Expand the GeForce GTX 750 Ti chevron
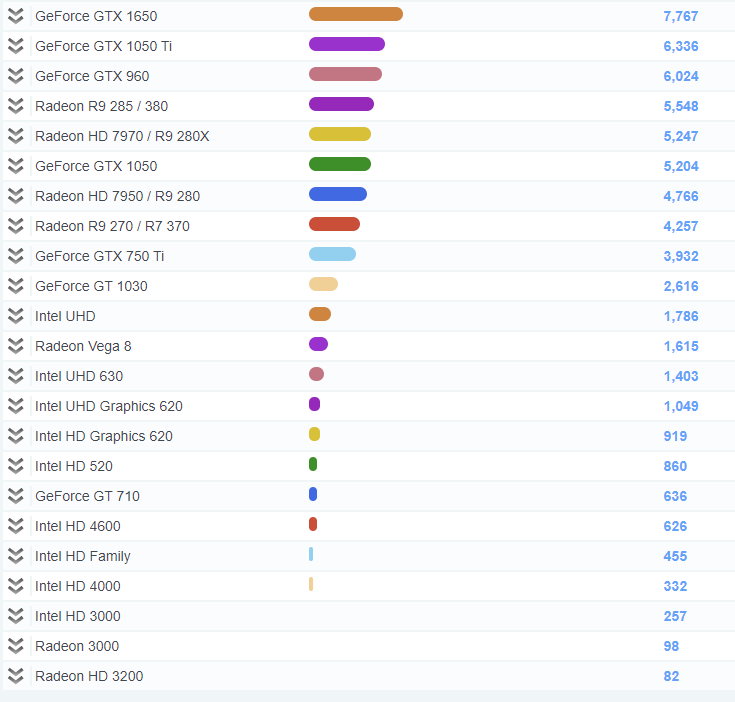The image size is (735, 702). click(x=15, y=256)
